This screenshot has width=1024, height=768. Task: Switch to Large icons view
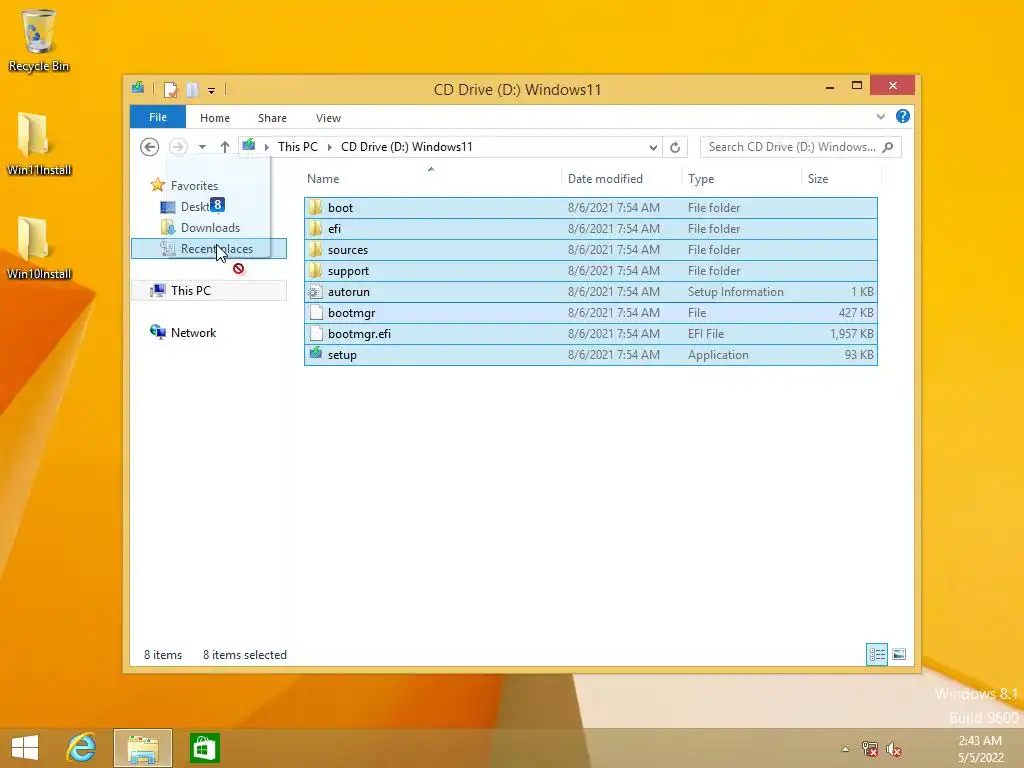pyautogui.click(x=899, y=654)
